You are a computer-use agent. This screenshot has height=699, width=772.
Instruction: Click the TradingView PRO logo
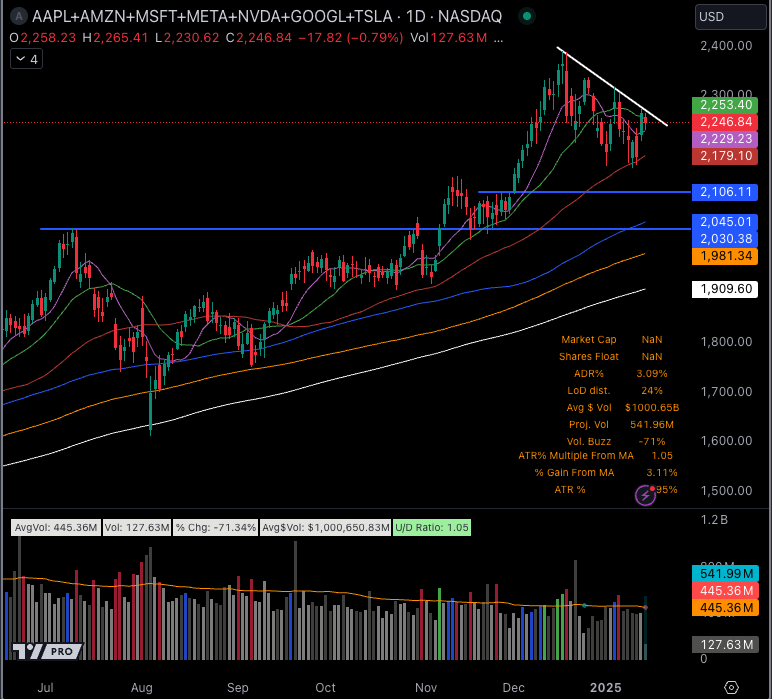tap(48, 651)
